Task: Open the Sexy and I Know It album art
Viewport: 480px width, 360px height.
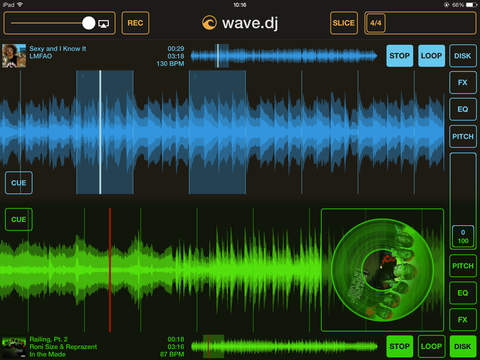Action: [x=14, y=56]
